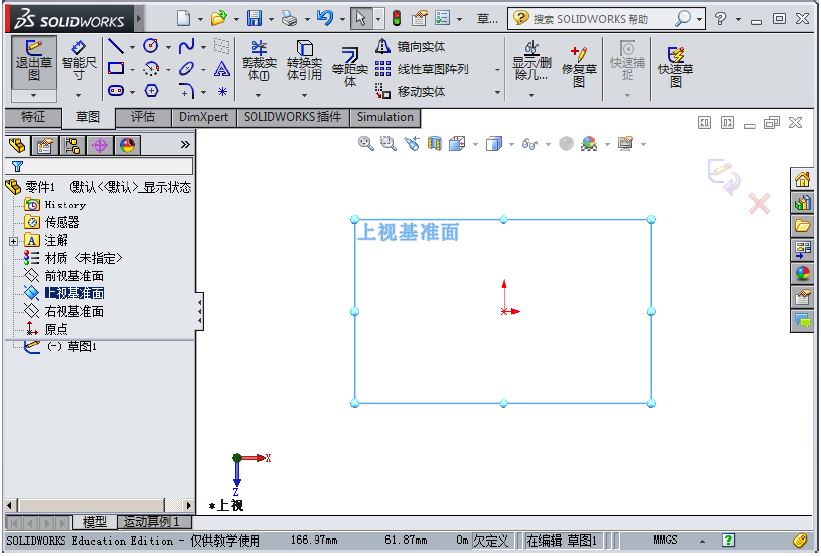Viewport: 821px width, 556px height.
Task: Toggle the traffic light Rebuild button
Action: [396, 19]
